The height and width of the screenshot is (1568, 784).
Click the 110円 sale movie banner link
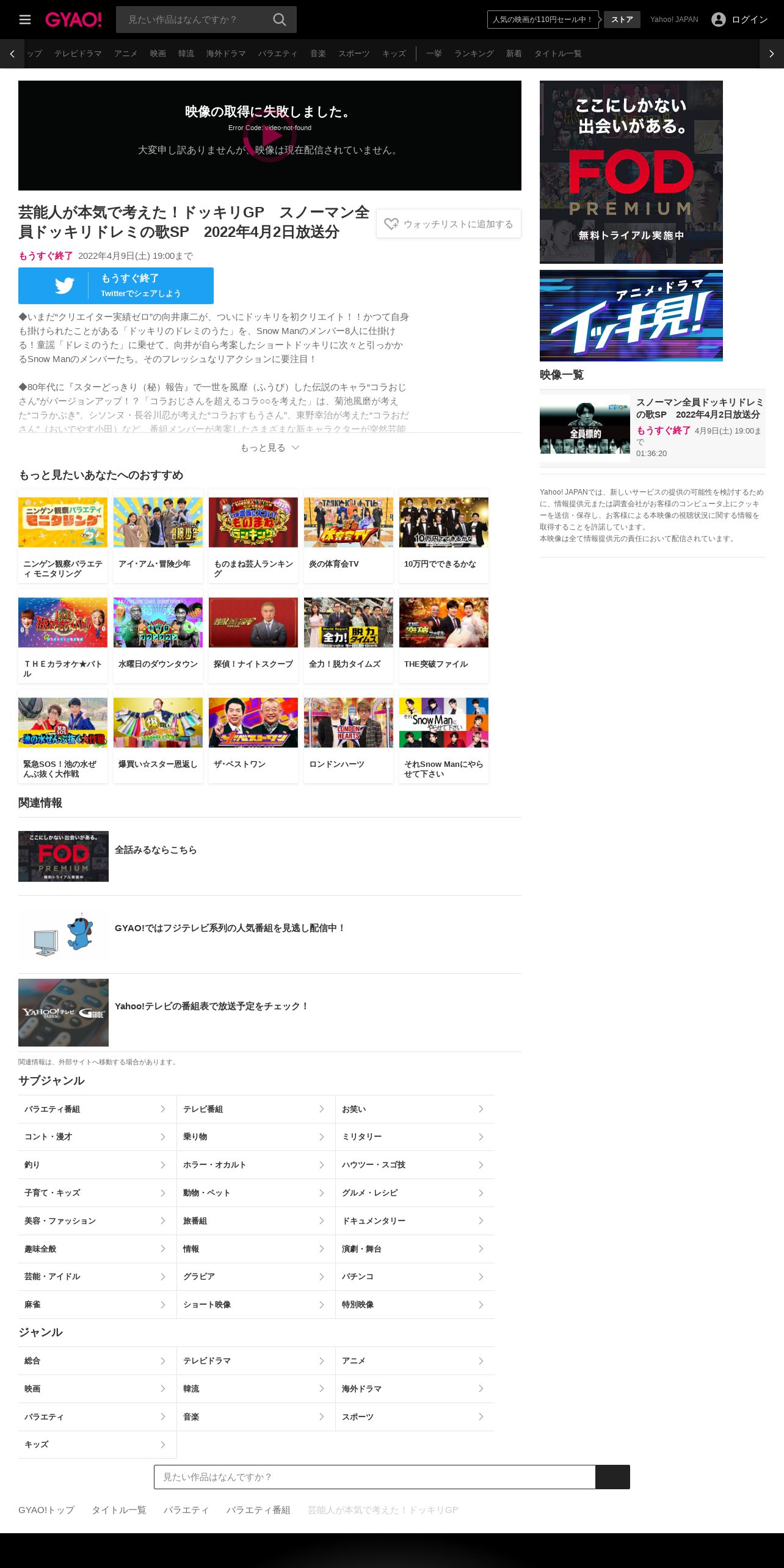pos(543,20)
